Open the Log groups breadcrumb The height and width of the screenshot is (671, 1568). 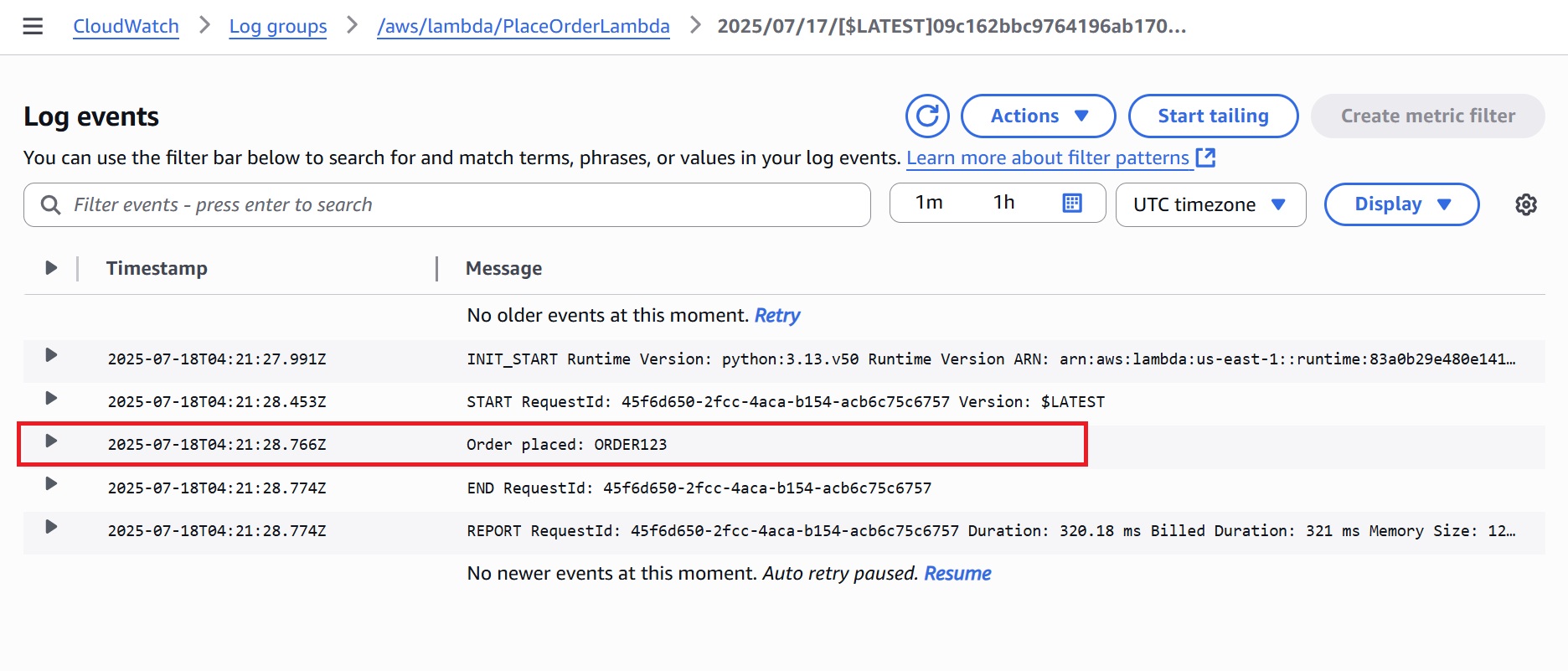278,27
